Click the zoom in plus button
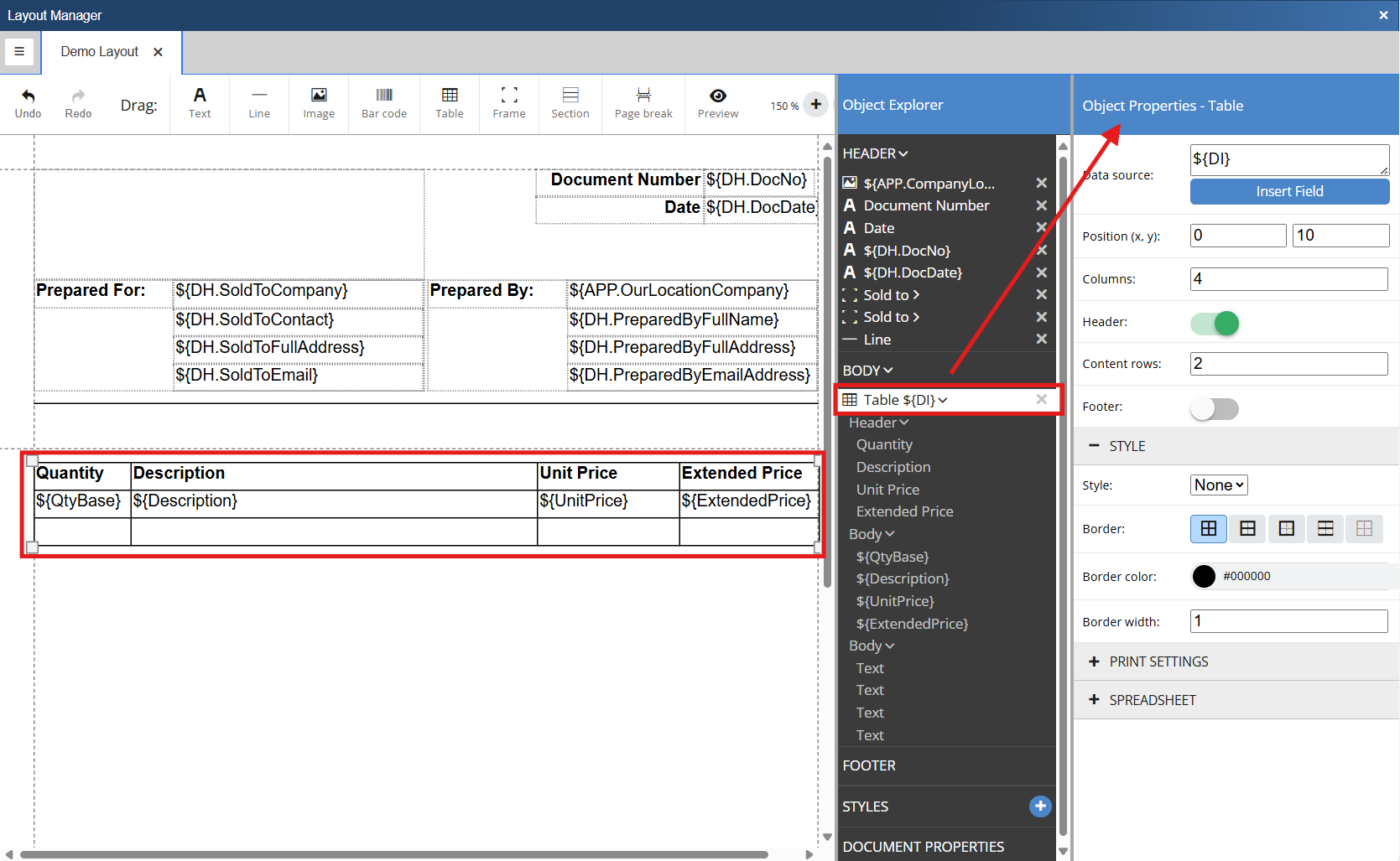The width and height of the screenshot is (1400, 861). (x=815, y=105)
